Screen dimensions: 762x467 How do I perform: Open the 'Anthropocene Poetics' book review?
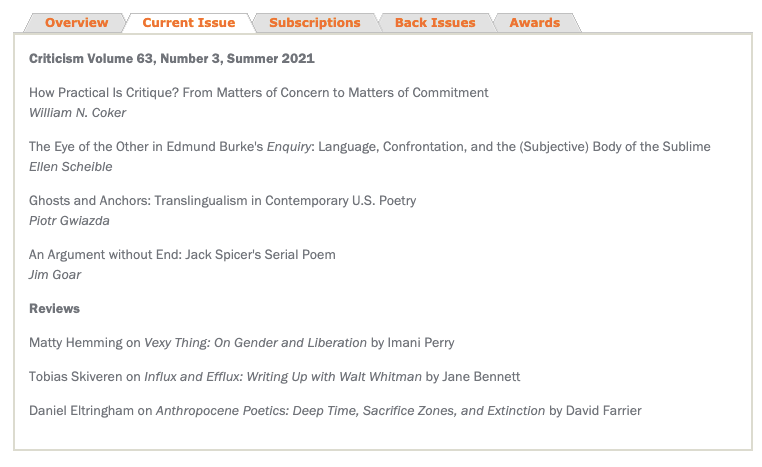(350, 411)
